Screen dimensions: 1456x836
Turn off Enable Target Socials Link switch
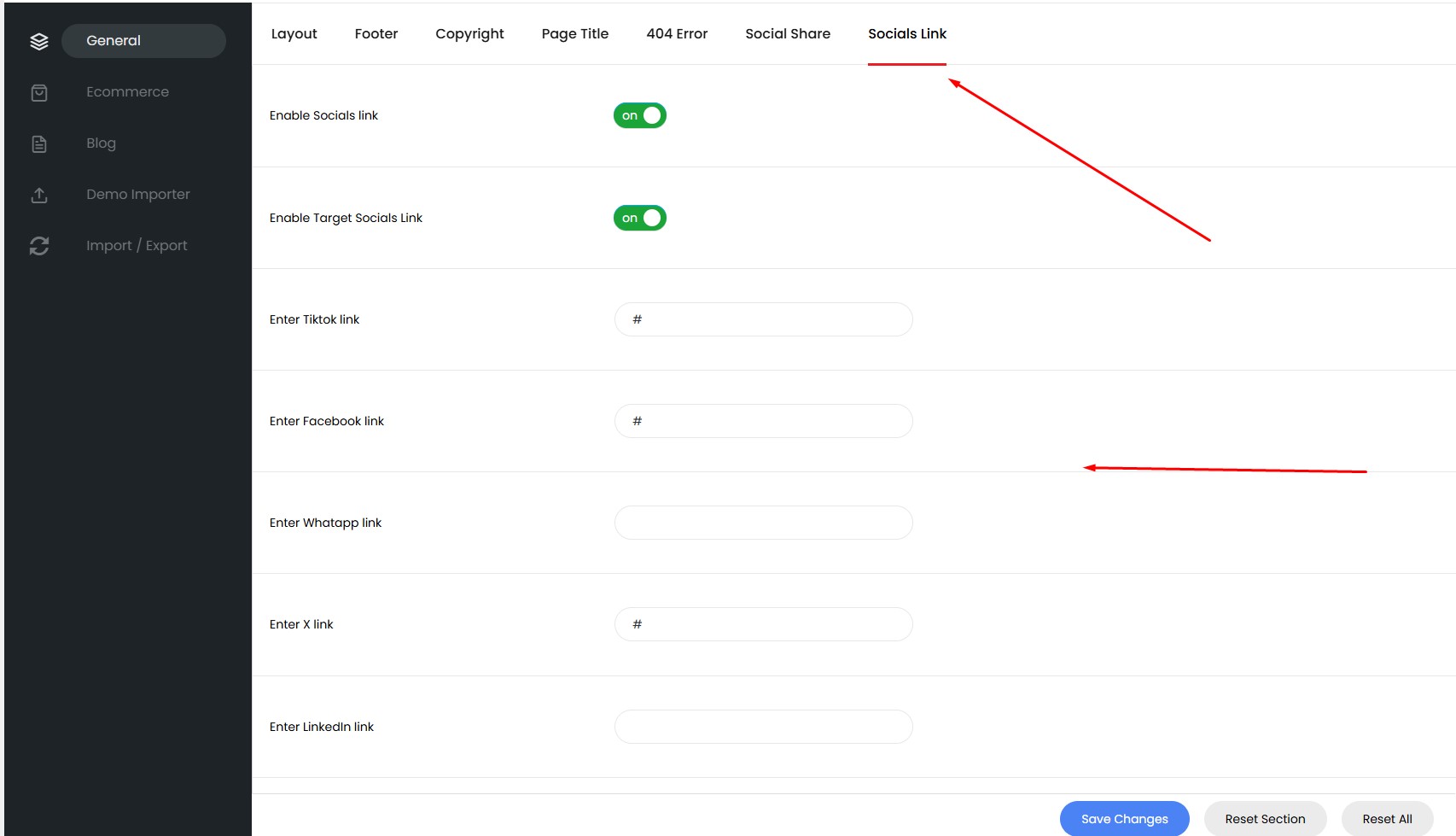[639, 218]
